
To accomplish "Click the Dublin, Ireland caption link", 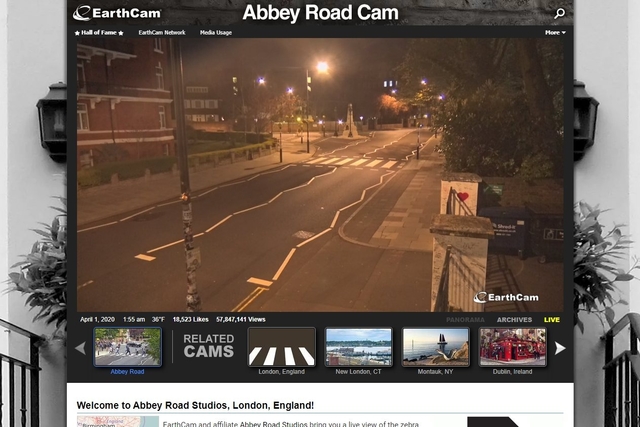I will 512,371.
